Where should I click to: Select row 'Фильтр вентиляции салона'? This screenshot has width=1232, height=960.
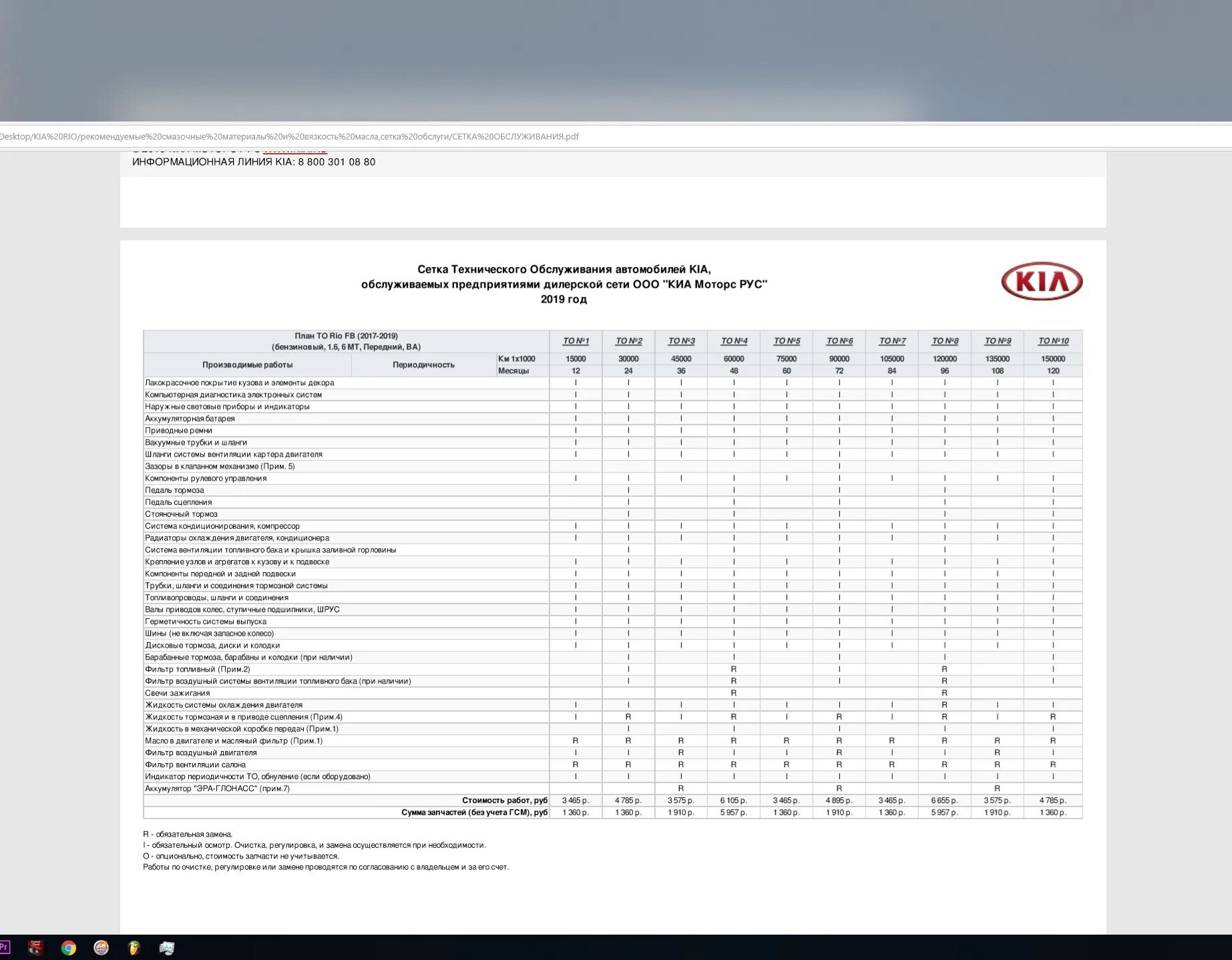[612, 765]
